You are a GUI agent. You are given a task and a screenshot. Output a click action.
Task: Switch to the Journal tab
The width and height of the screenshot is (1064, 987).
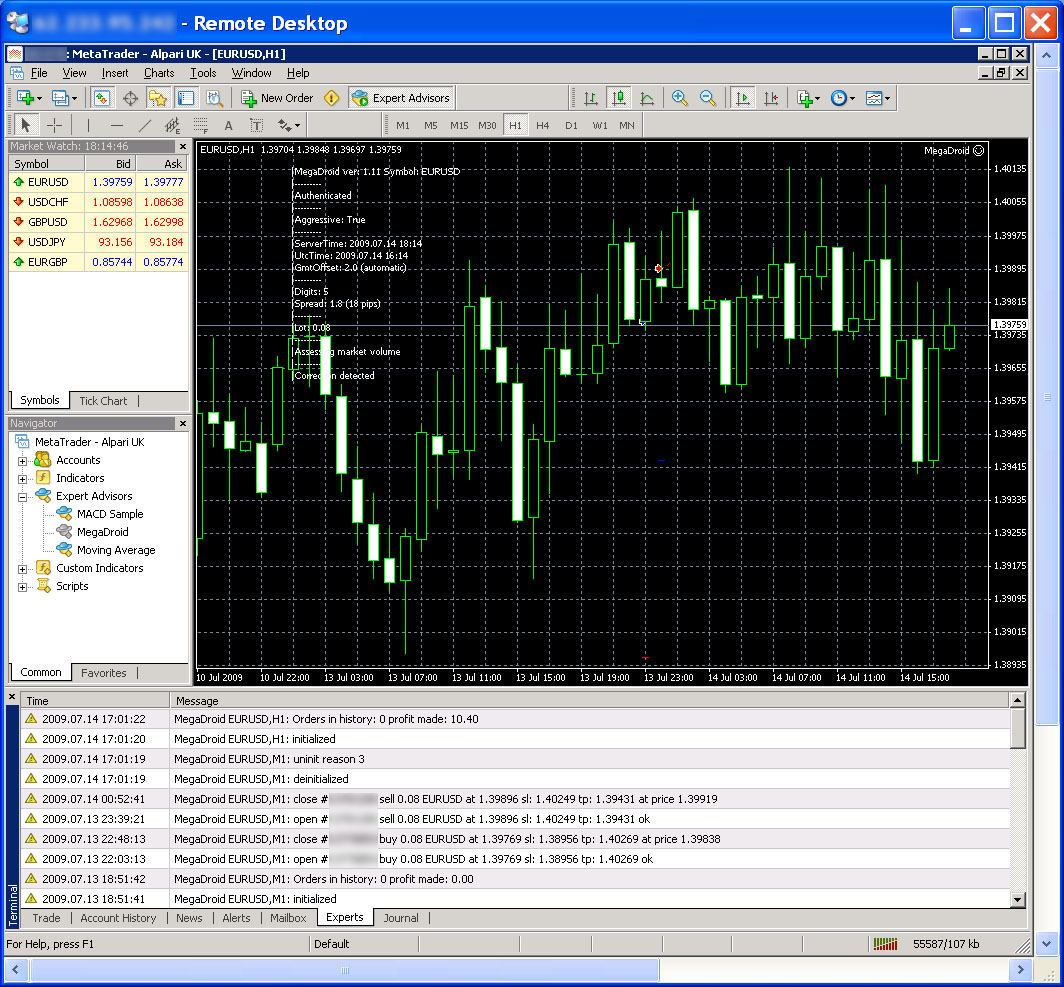(x=401, y=918)
